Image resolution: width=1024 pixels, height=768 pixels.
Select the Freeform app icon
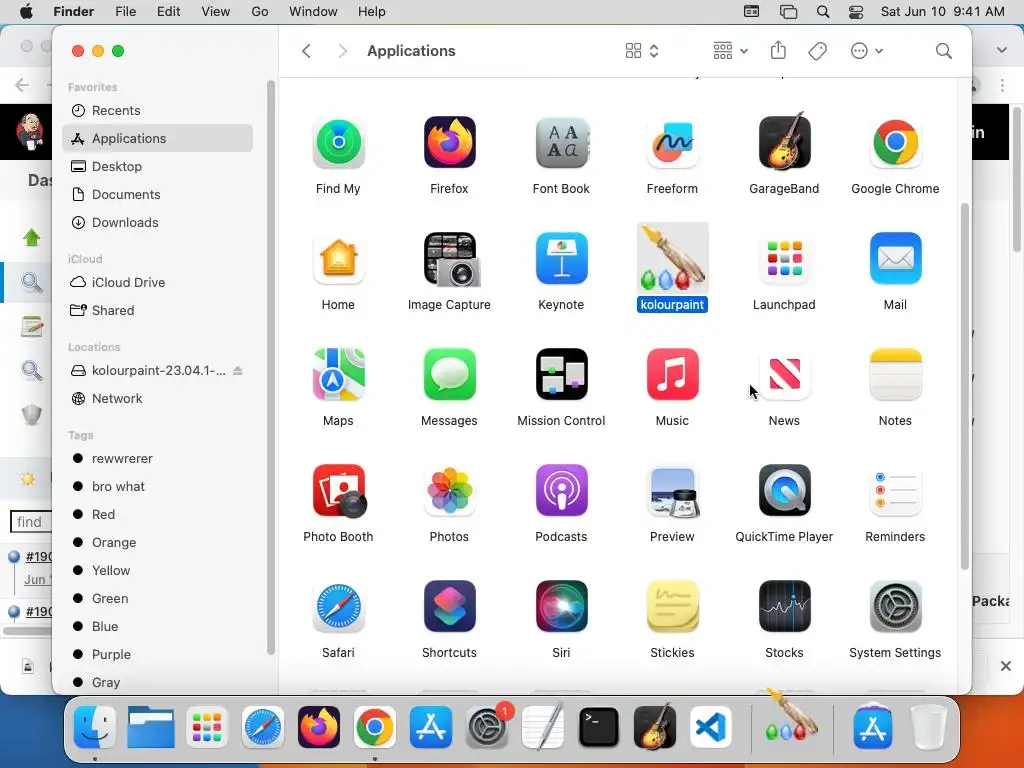pyautogui.click(x=672, y=142)
